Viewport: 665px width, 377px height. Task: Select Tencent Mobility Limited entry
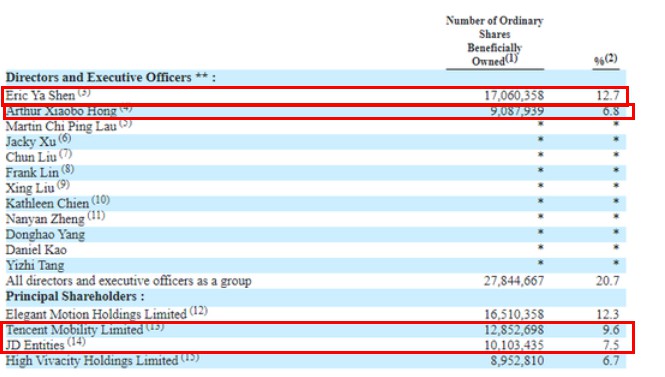(x=75, y=330)
